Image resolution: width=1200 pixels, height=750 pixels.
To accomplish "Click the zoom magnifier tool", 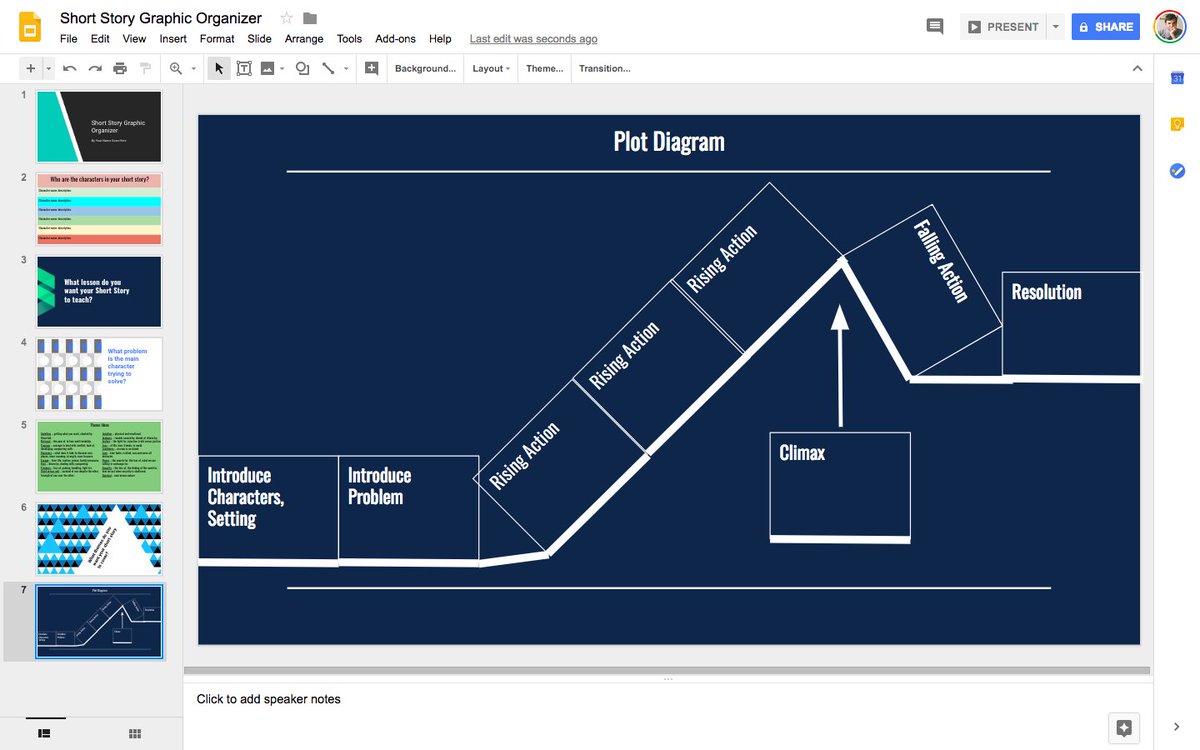I will coord(176,68).
